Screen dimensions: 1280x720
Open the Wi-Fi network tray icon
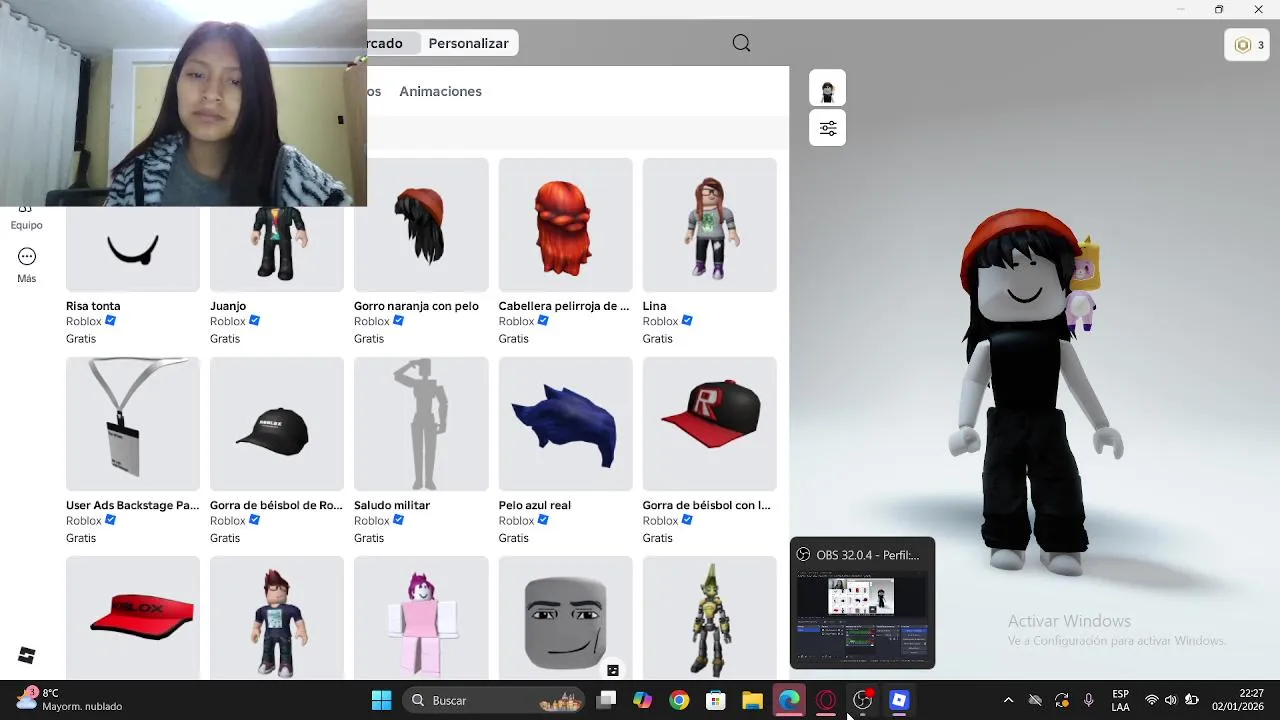[x=1152, y=700]
